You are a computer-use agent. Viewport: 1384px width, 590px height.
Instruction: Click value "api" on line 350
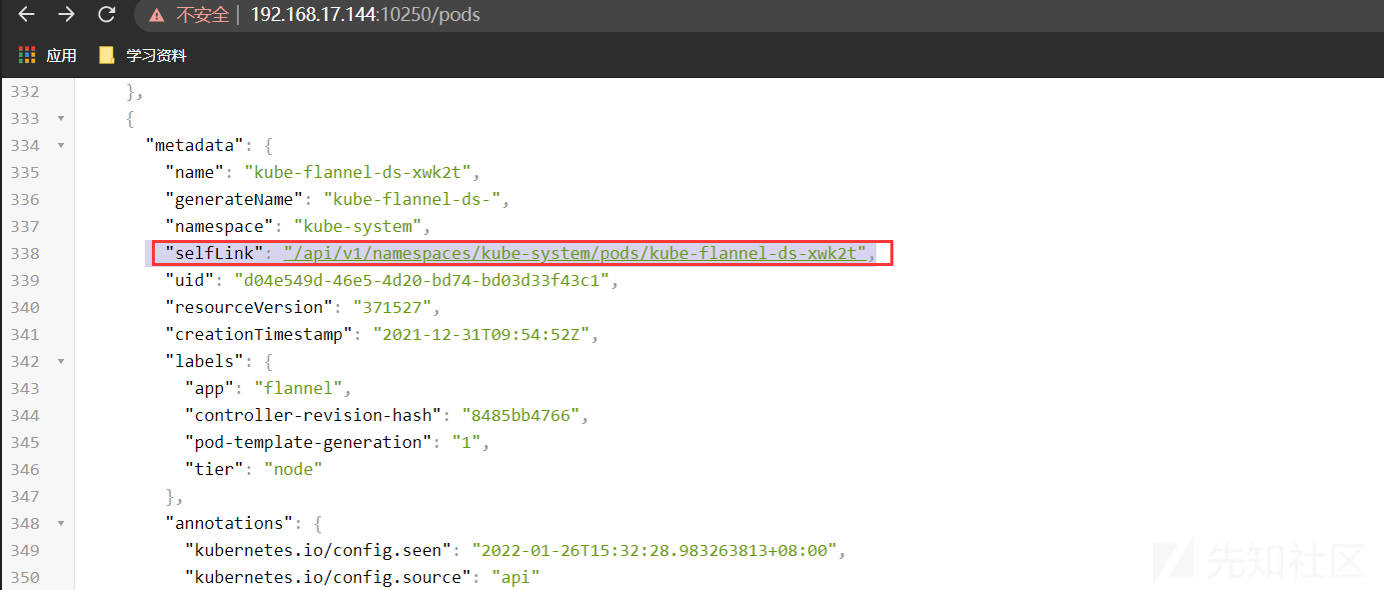pyautogui.click(x=515, y=577)
